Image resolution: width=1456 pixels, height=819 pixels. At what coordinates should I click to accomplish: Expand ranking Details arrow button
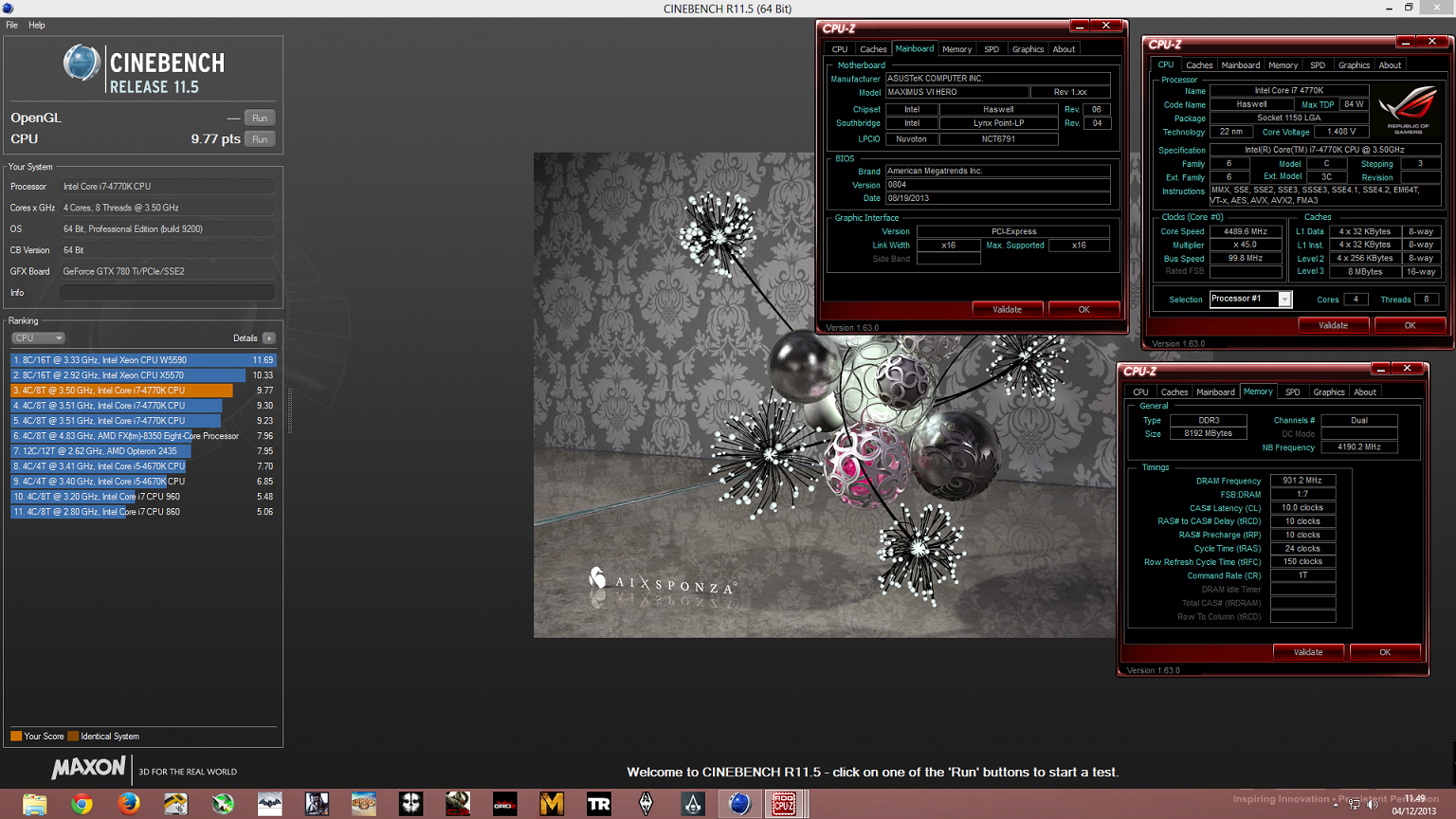coord(269,338)
